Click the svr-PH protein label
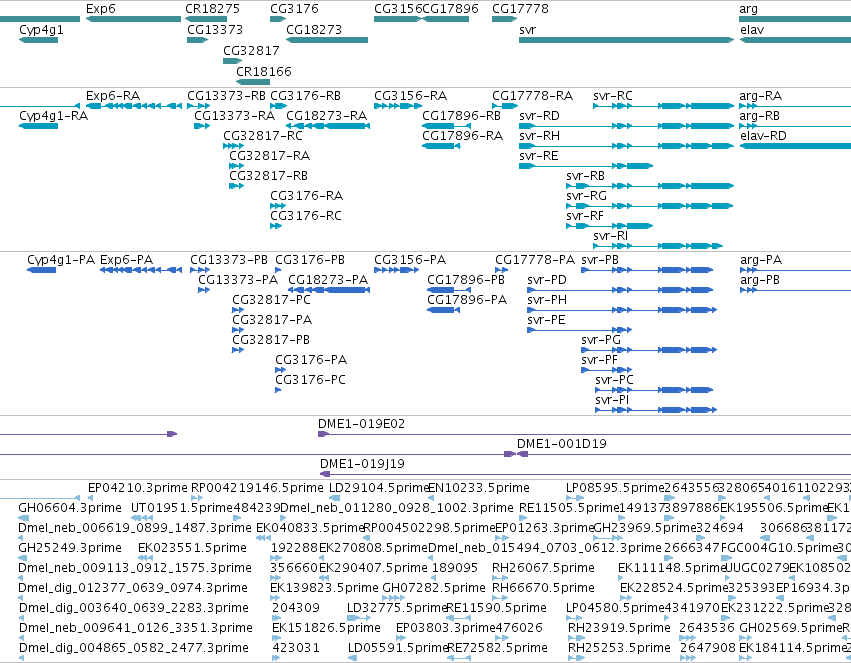 click(x=547, y=301)
